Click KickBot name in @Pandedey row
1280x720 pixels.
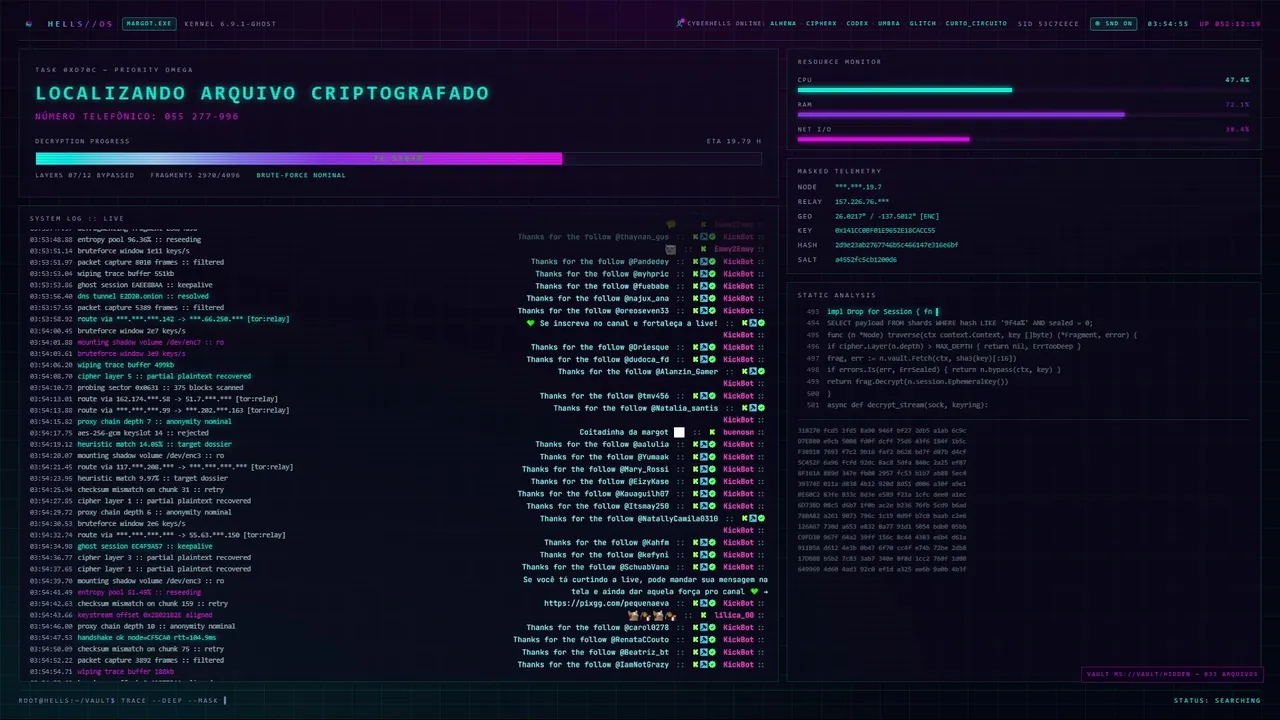point(738,262)
